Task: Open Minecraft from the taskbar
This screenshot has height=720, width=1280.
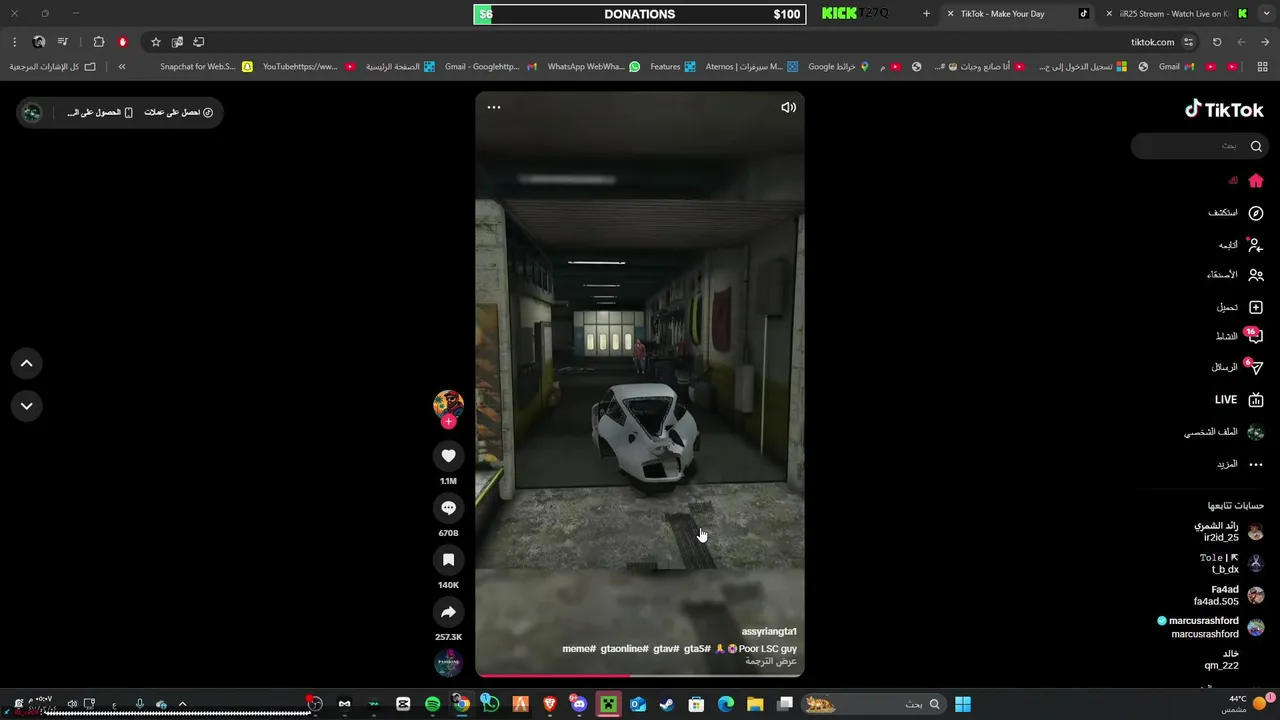Action: click(608, 704)
